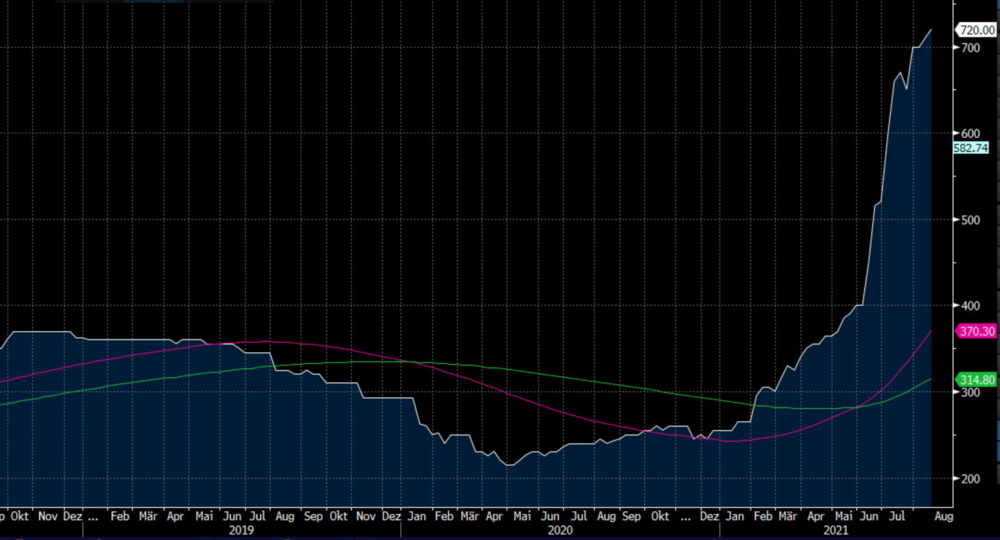The height and width of the screenshot is (540, 1000).
Task: Select the 2019 year label
Action: tap(241, 530)
